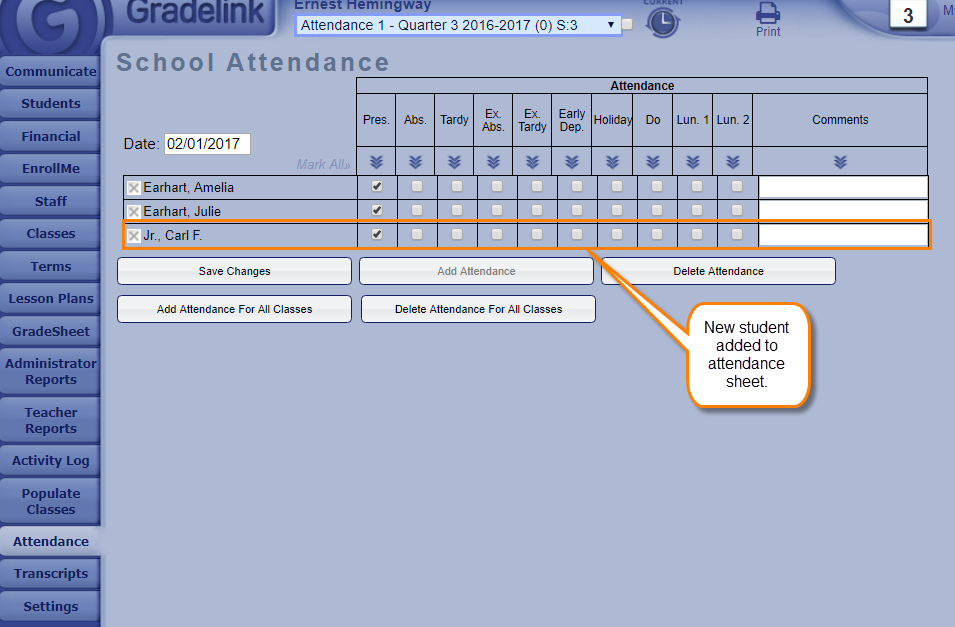Click the Save Changes button
This screenshot has height=627, width=955.
(234, 271)
